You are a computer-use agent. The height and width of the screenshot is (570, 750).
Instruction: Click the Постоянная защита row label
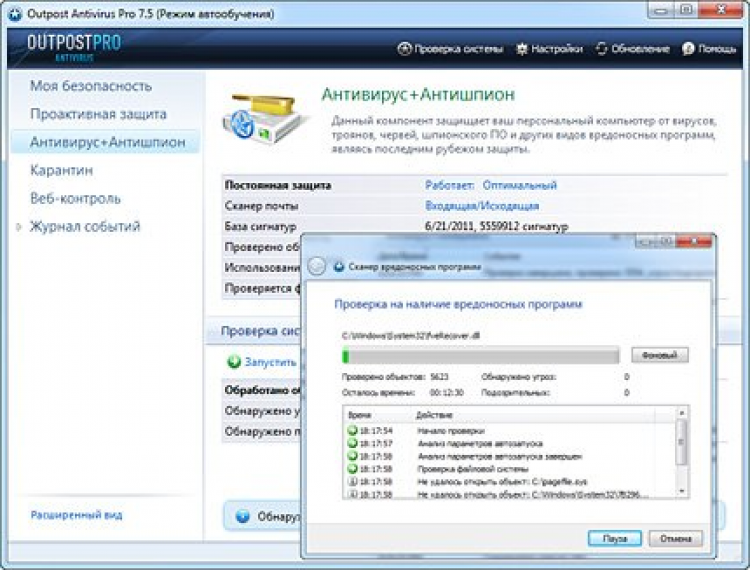click(x=278, y=185)
